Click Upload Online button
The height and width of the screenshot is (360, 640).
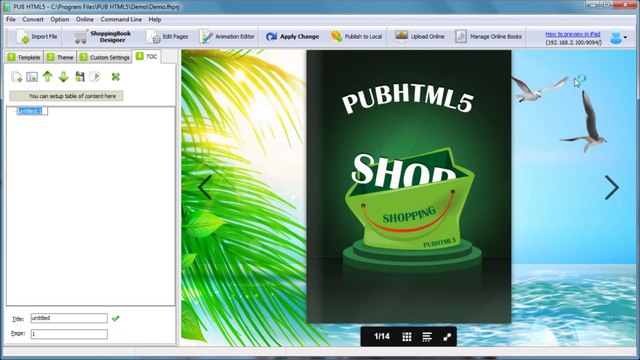pyautogui.click(x=420, y=37)
